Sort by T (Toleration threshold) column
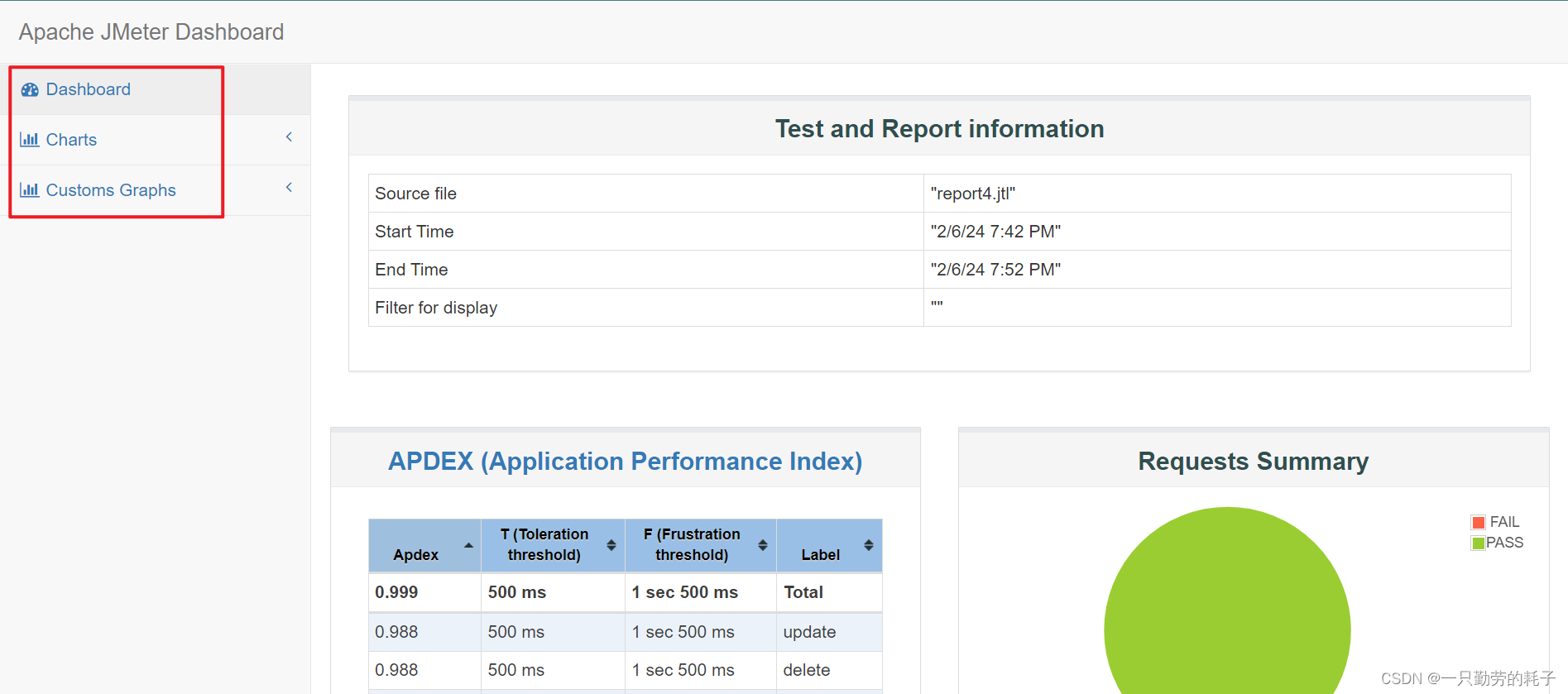 click(553, 545)
